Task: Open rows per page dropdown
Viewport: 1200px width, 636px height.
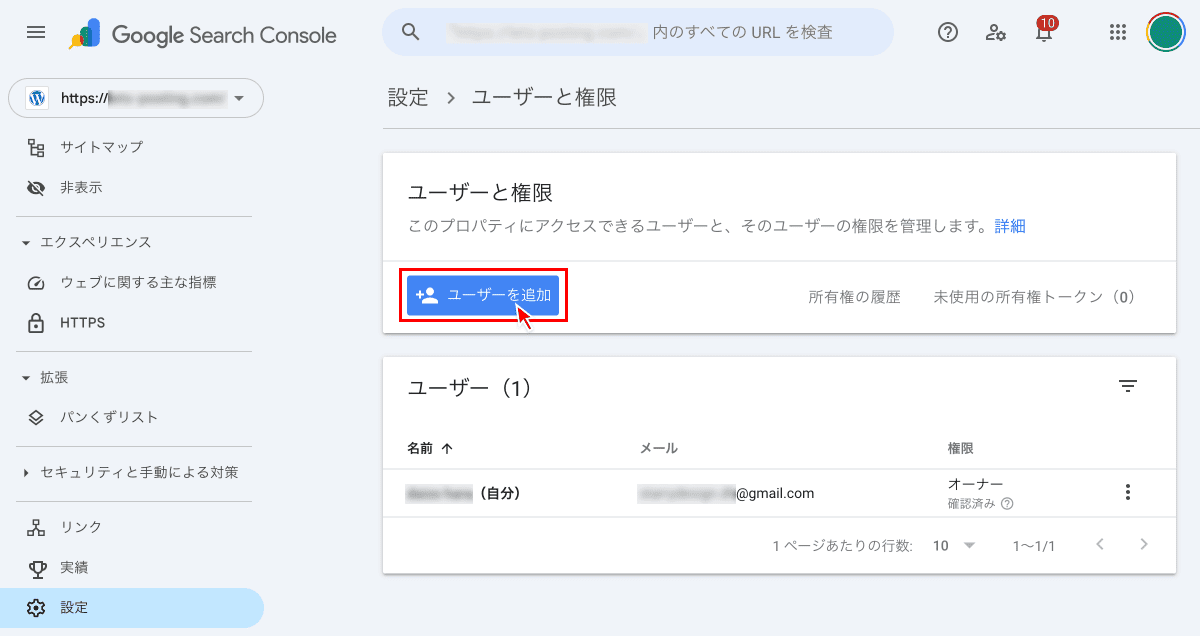Action: [x=954, y=545]
